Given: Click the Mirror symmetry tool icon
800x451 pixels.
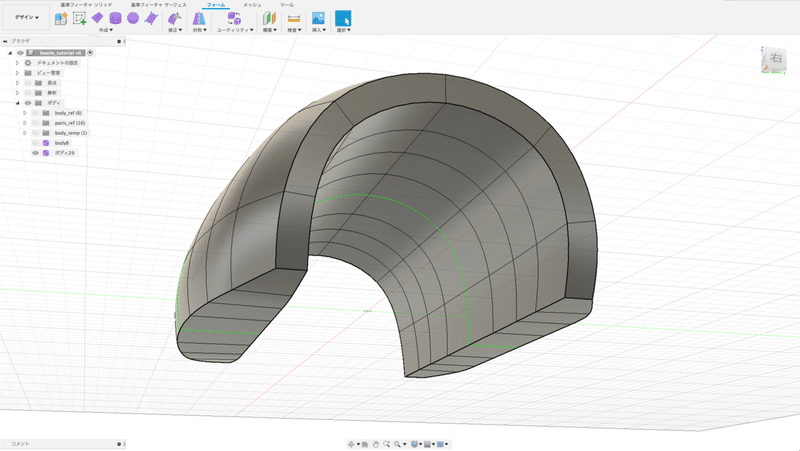Looking at the screenshot, I should pyautogui.click(x=199, y=18).
